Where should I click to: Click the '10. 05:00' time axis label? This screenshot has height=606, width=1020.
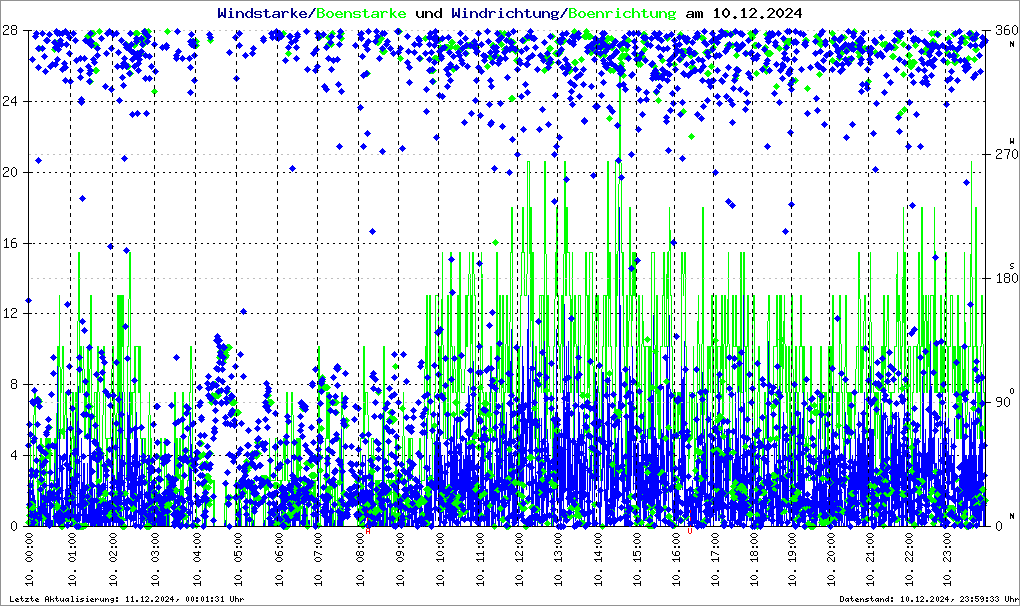(x=238, y=559)
